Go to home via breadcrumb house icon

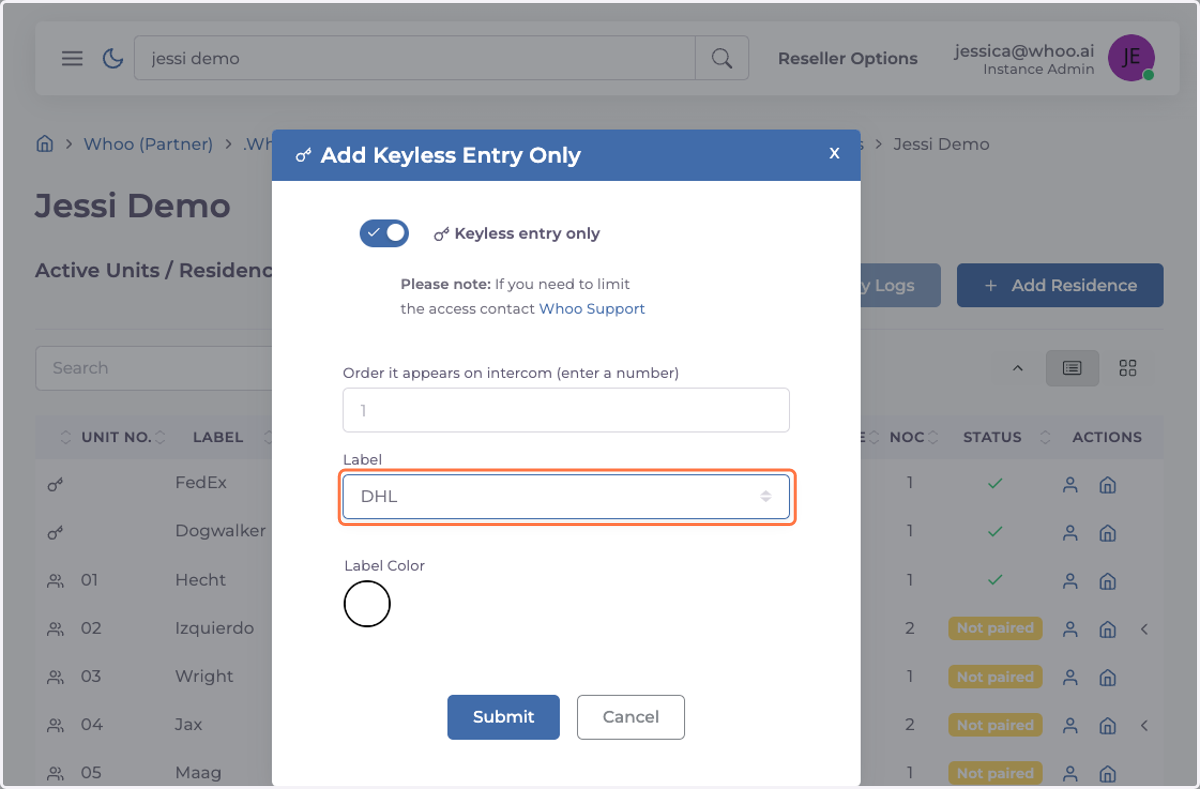pos(44,144)
